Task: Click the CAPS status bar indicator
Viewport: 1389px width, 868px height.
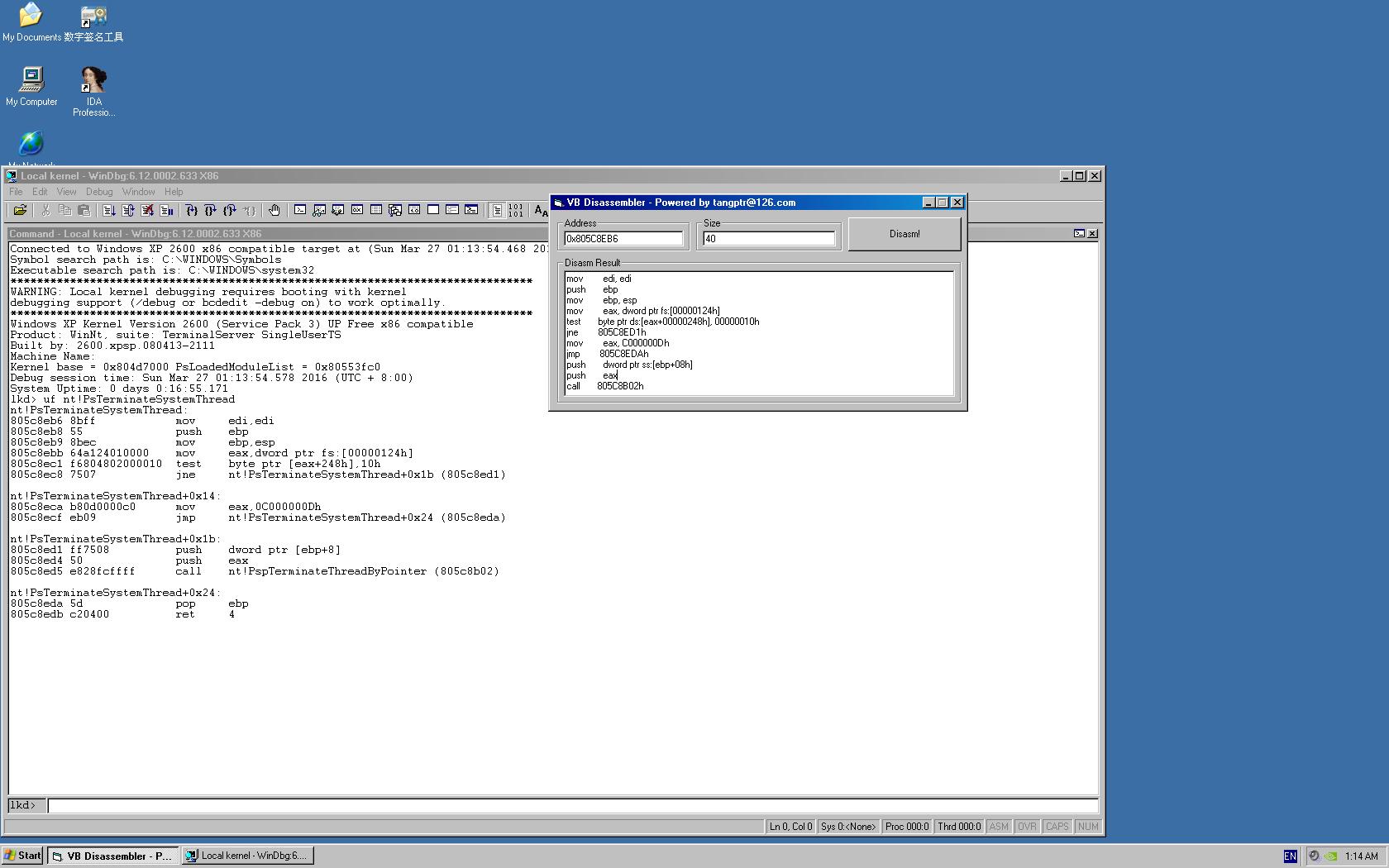Action: (x=1057, y=827)
